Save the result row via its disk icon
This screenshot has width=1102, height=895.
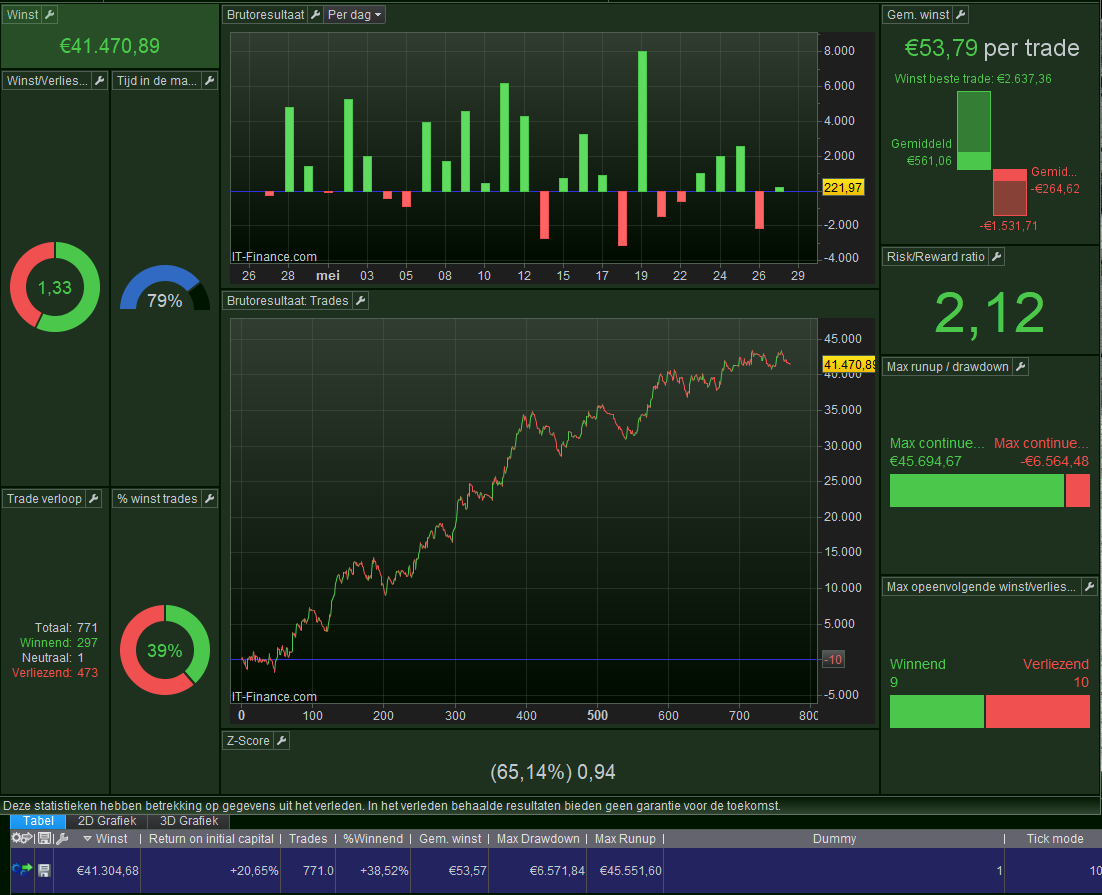click(x=44, y=871)
